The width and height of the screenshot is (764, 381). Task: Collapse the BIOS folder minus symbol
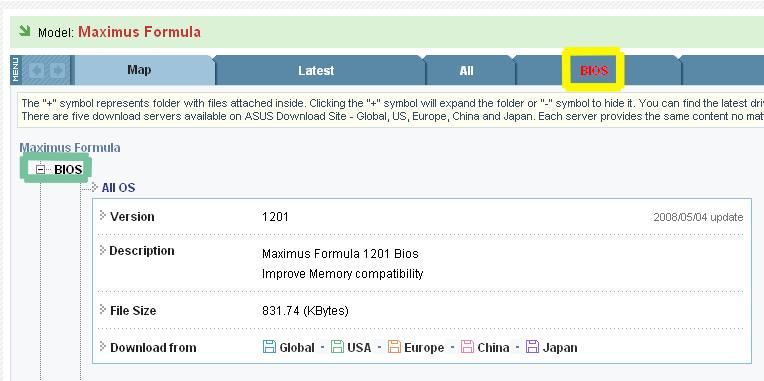click(40, 170)
